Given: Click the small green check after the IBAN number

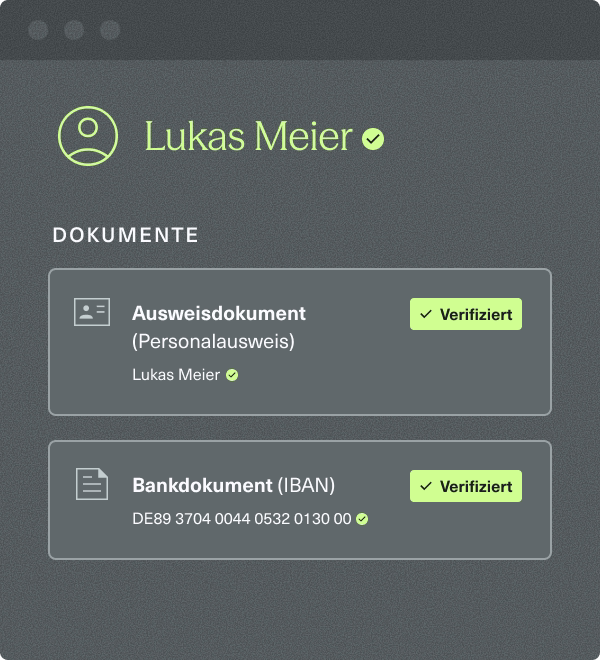Looking at the screenshot, I should tap(362, 519).
